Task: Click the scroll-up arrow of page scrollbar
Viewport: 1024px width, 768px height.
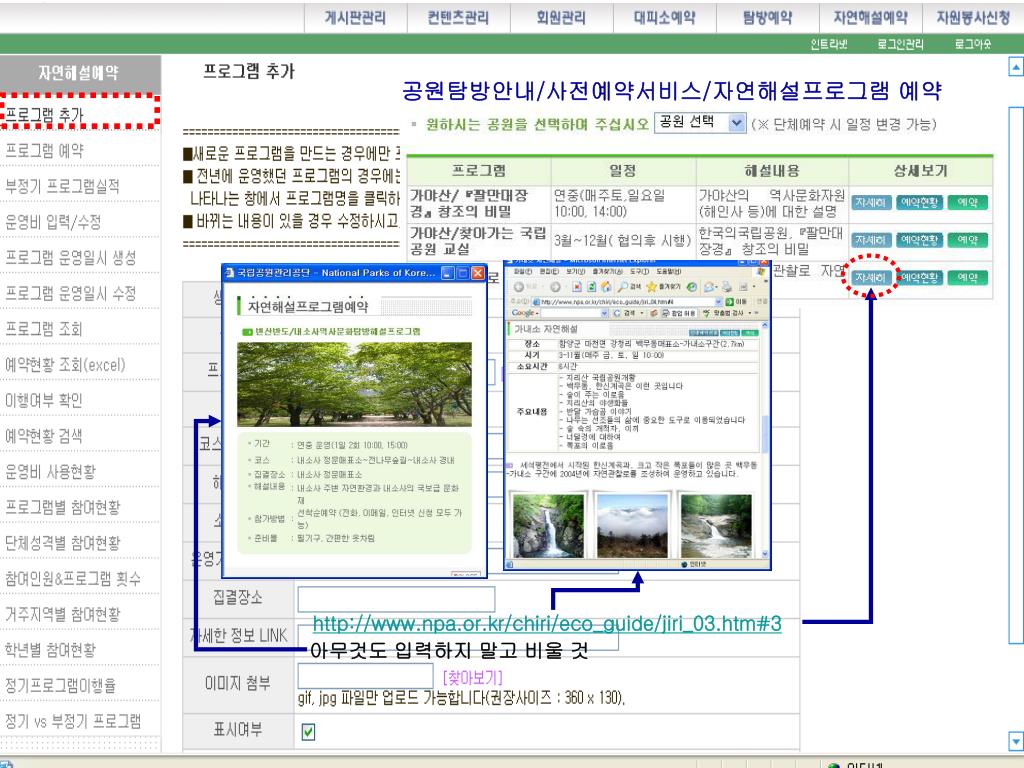Action: [1016, 67]
